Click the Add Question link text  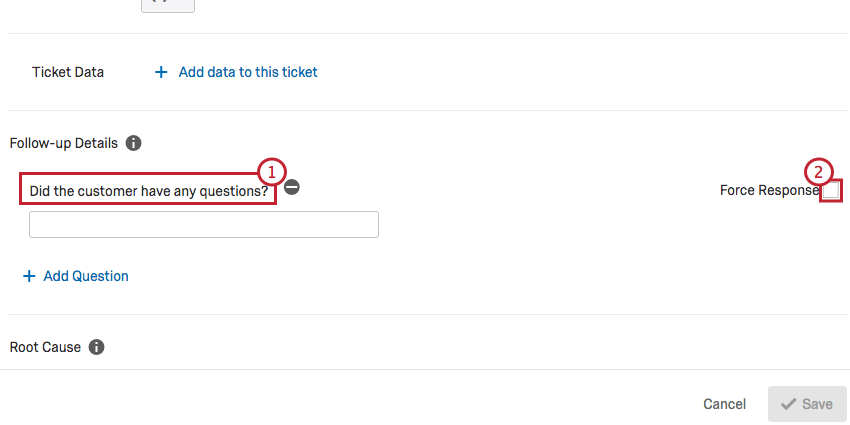point(86,276)
